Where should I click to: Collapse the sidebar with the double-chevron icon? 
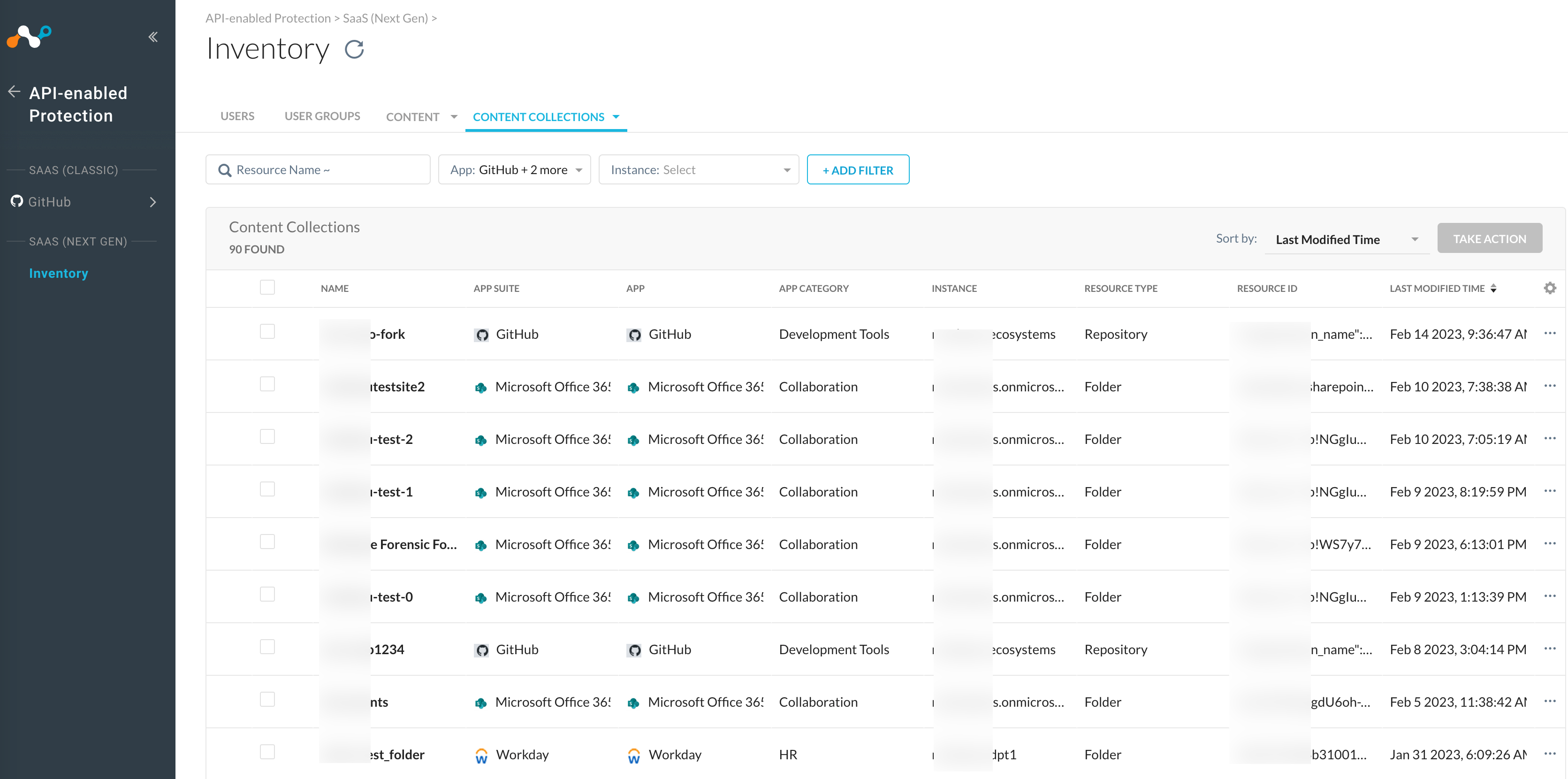pyautogui.click(x=153, y=37)
